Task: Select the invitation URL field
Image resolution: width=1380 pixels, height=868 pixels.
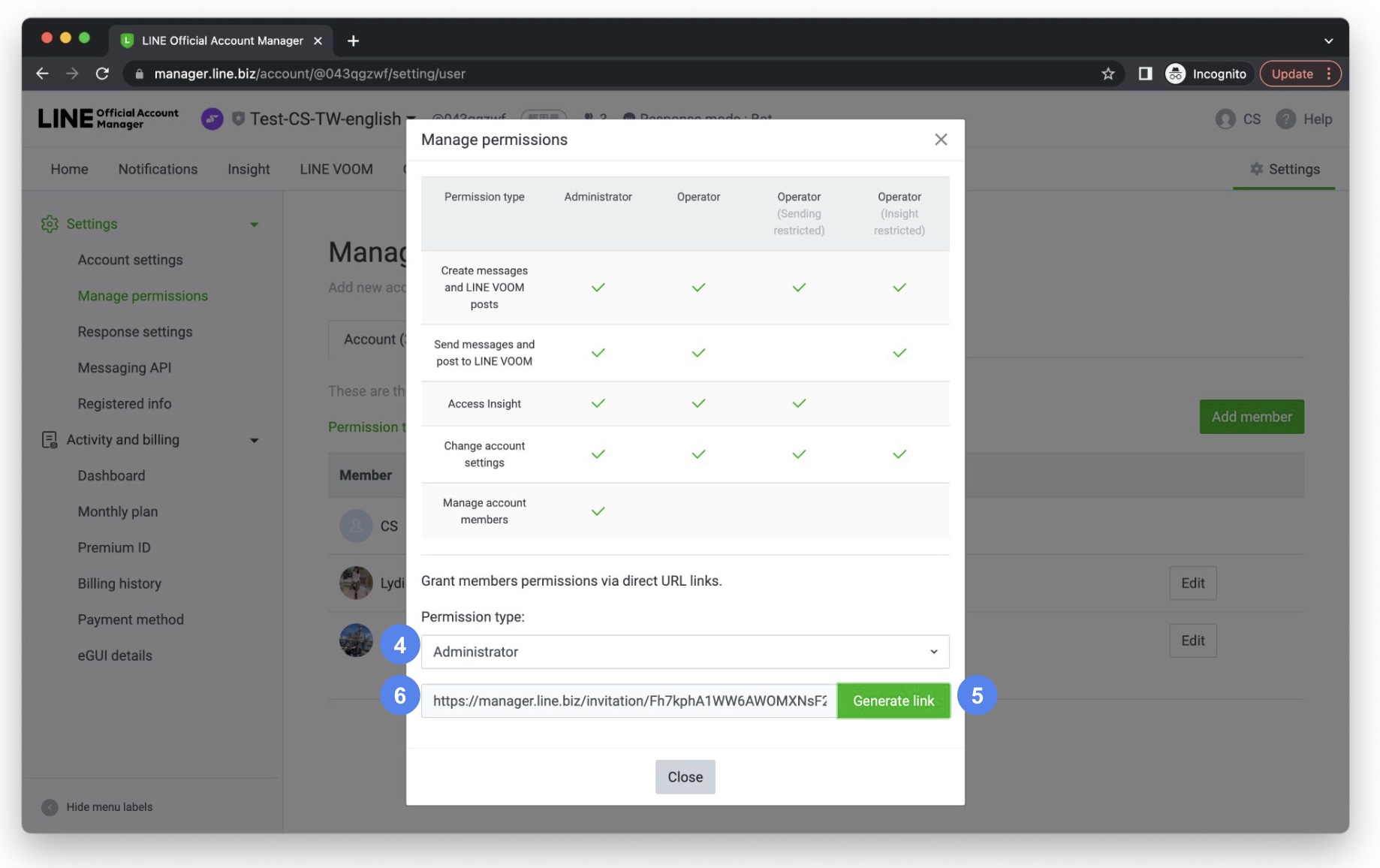Action: point(629,701)
